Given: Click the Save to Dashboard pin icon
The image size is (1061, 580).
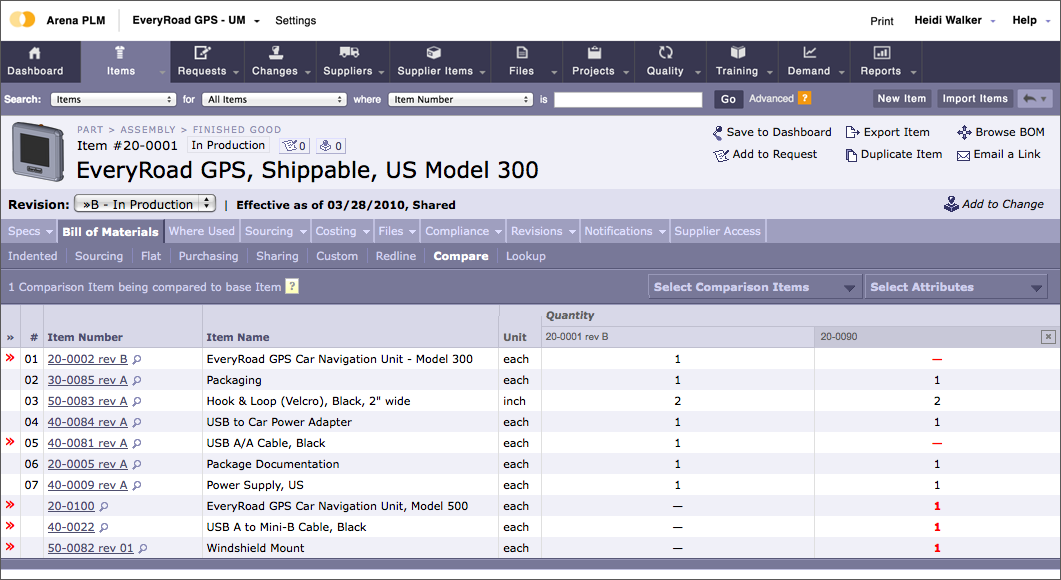Looking at the screenshot, I should (x=717, y=133).
